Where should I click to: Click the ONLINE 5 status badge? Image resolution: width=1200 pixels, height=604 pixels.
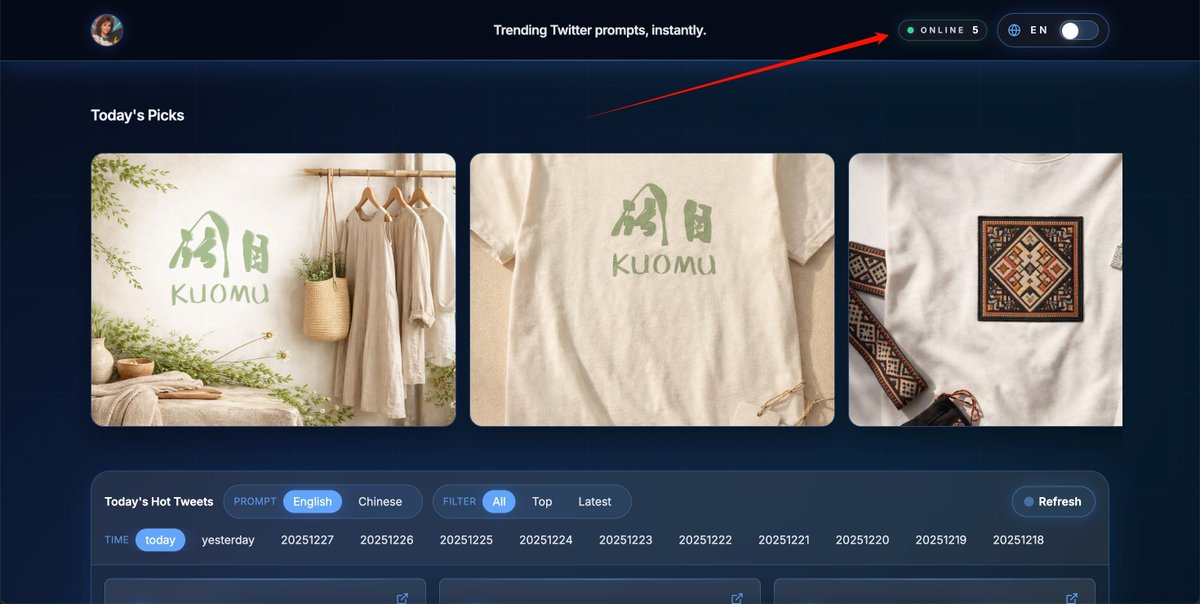(x=942, y=30)
